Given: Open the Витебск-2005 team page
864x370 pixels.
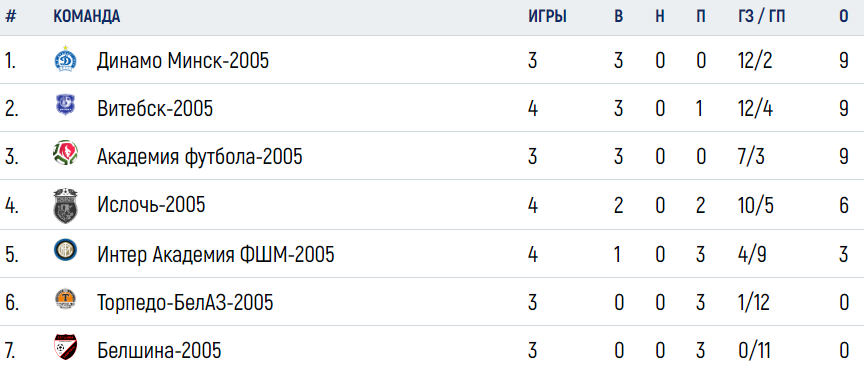Looking at the screenshot, I should [155, 109].
